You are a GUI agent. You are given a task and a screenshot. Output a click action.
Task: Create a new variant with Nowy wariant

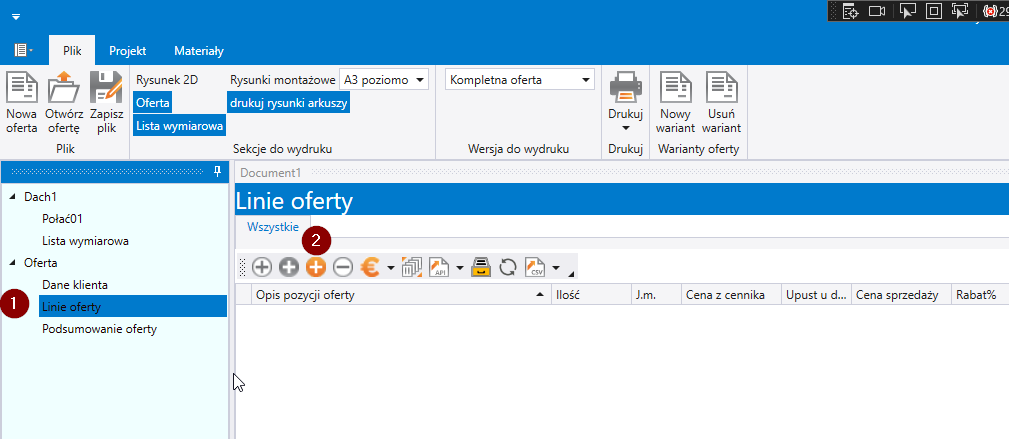(674, 88)
